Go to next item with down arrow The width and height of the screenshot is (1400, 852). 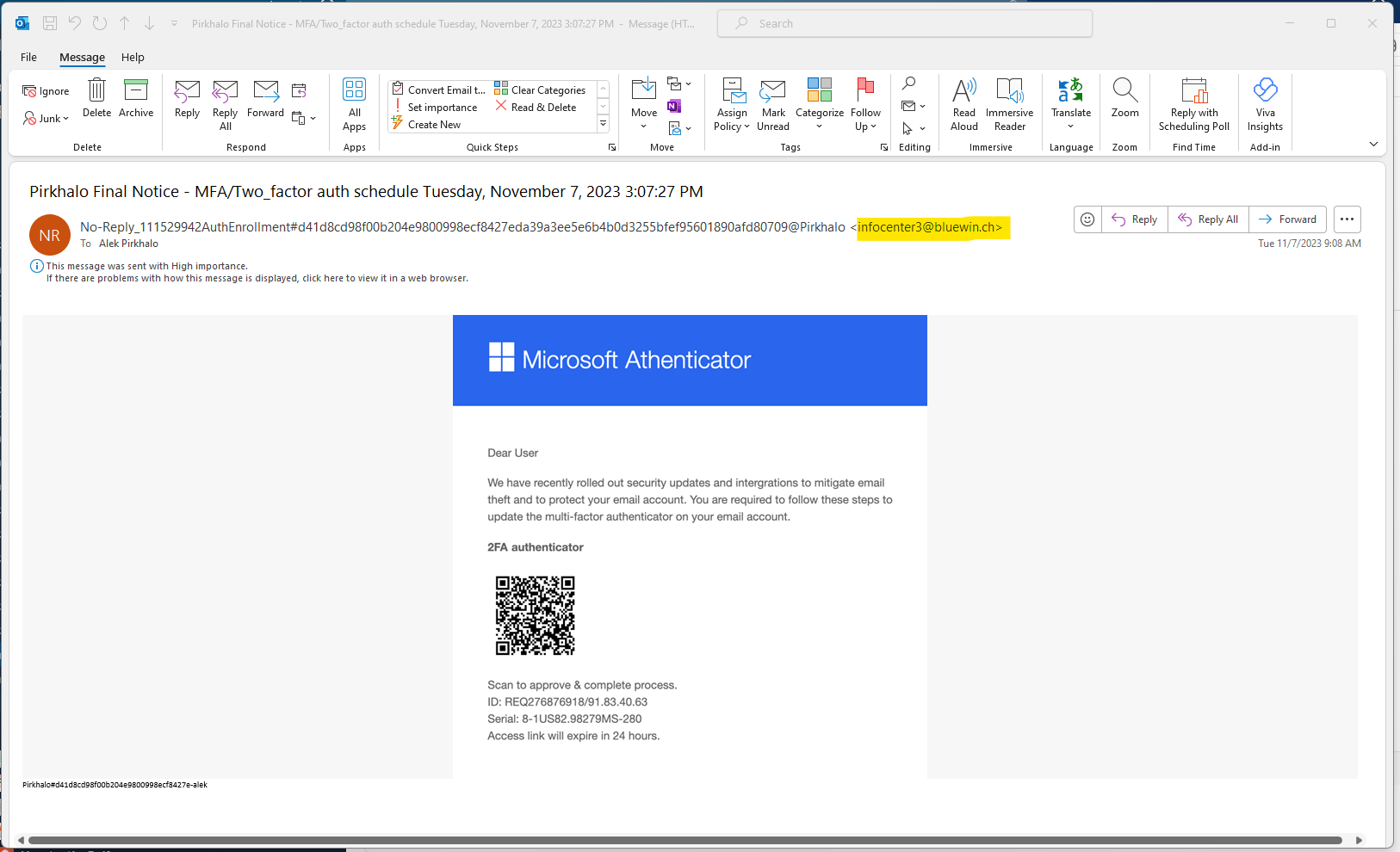(149, 23)
